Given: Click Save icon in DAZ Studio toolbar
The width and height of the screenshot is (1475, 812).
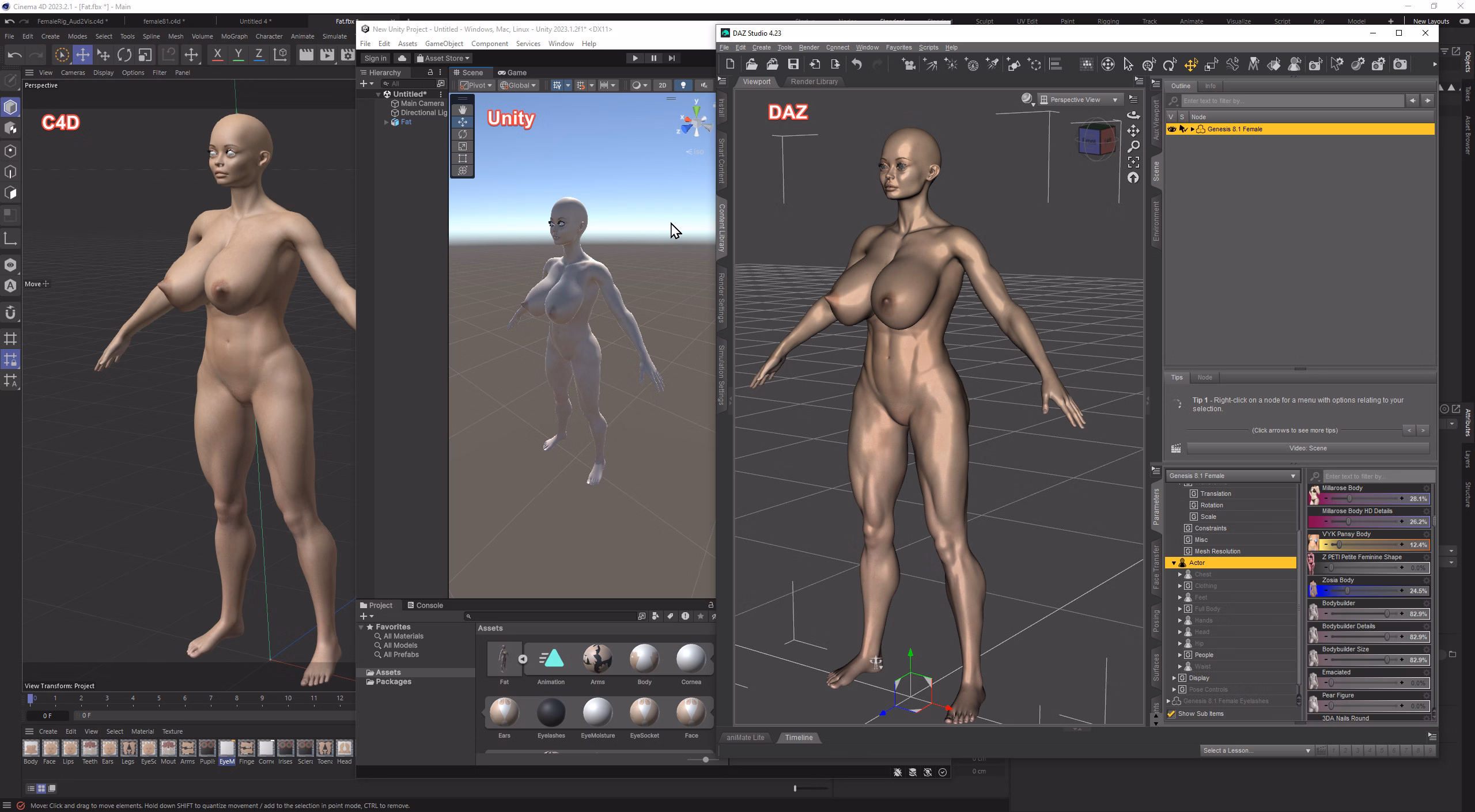Looking at the screenshot, I should (x=793, y=64).
